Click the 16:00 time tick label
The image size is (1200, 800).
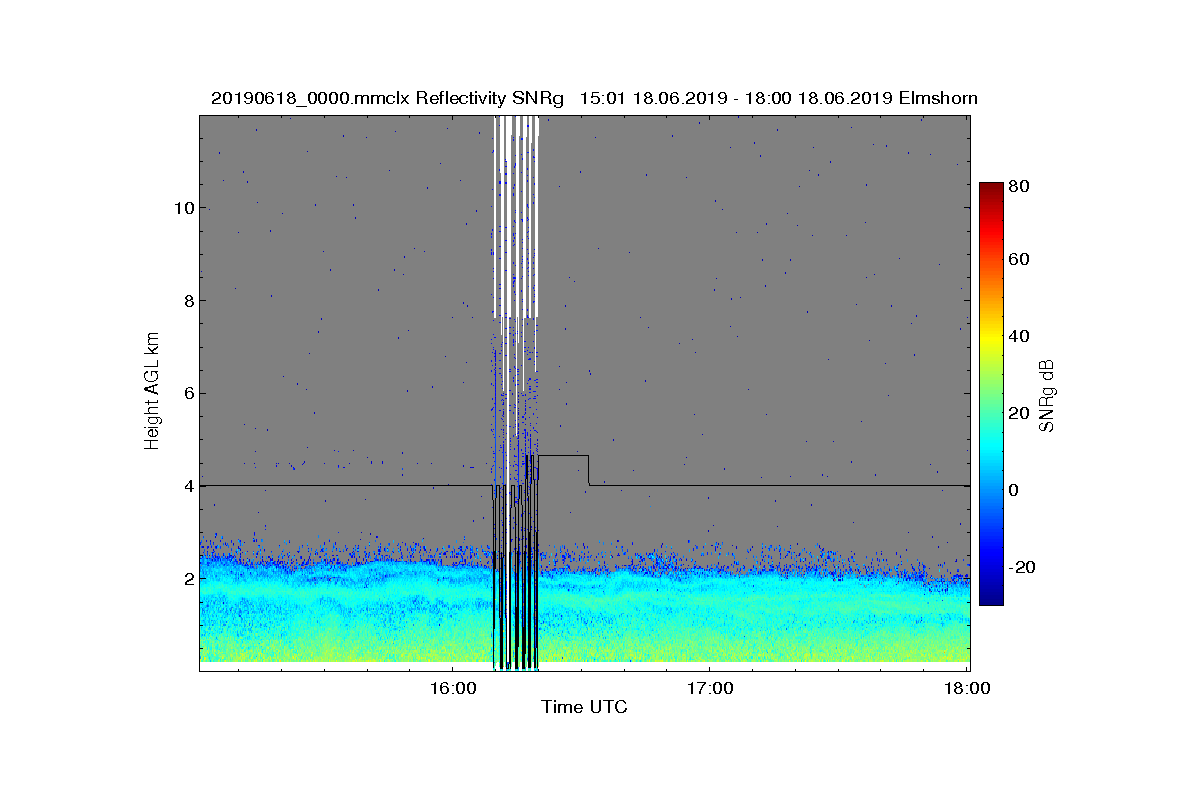pyautogui.click(x=451, y=688)
